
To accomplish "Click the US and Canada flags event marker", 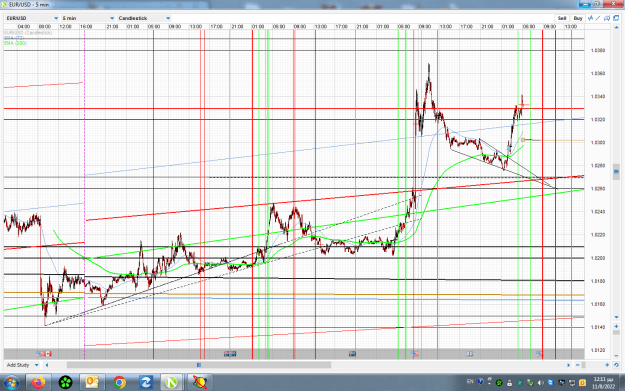I will click(44, 354).
